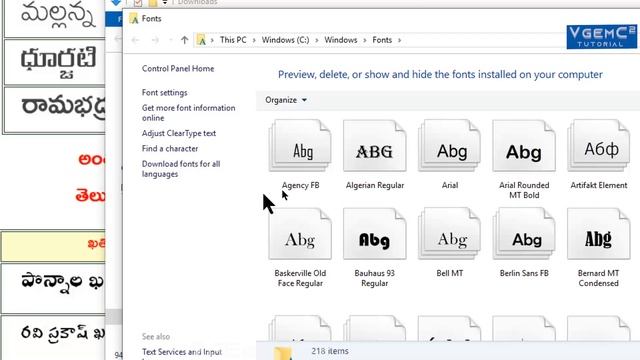Click Get more font information online
The width and height of the screenshot is (640, 360).
(x=189, y=113)
